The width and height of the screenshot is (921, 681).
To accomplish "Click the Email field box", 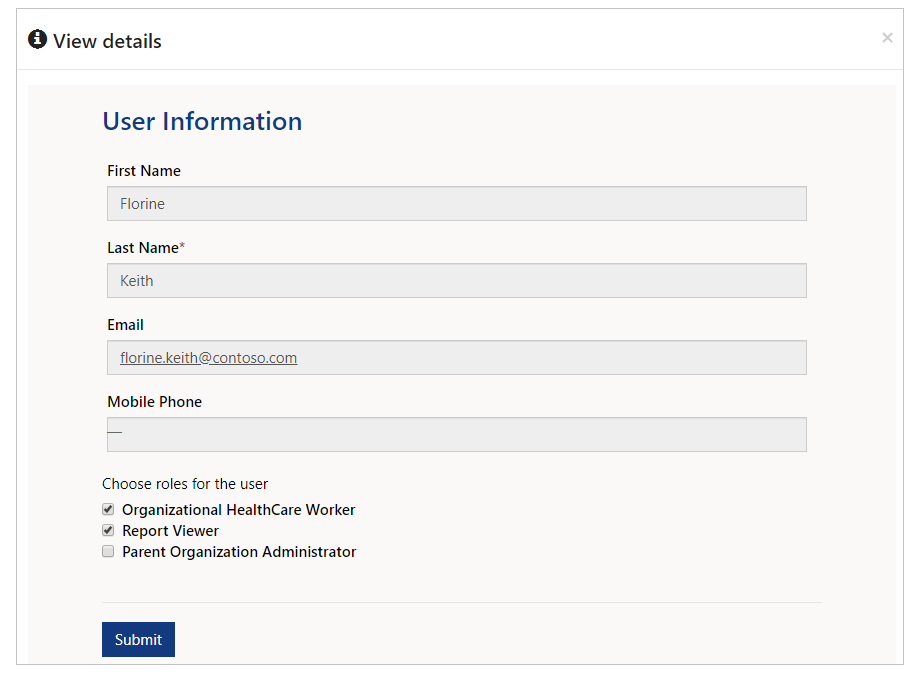I will point(456,358).
